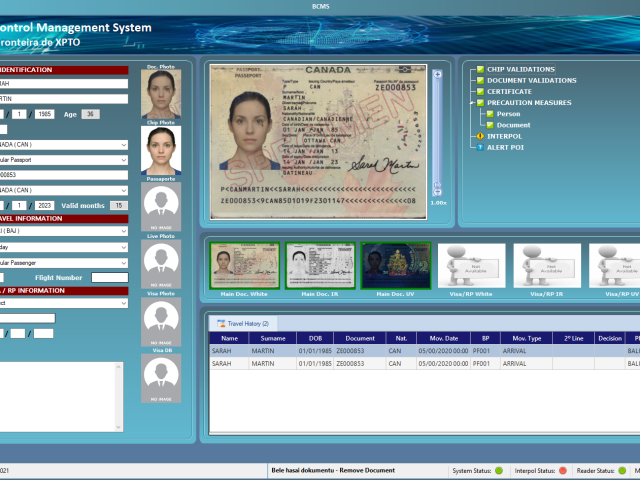Click the green check icon beside CERTIFICATE
This screenshot has height=480, width=640.
click(x=480, y=91)
